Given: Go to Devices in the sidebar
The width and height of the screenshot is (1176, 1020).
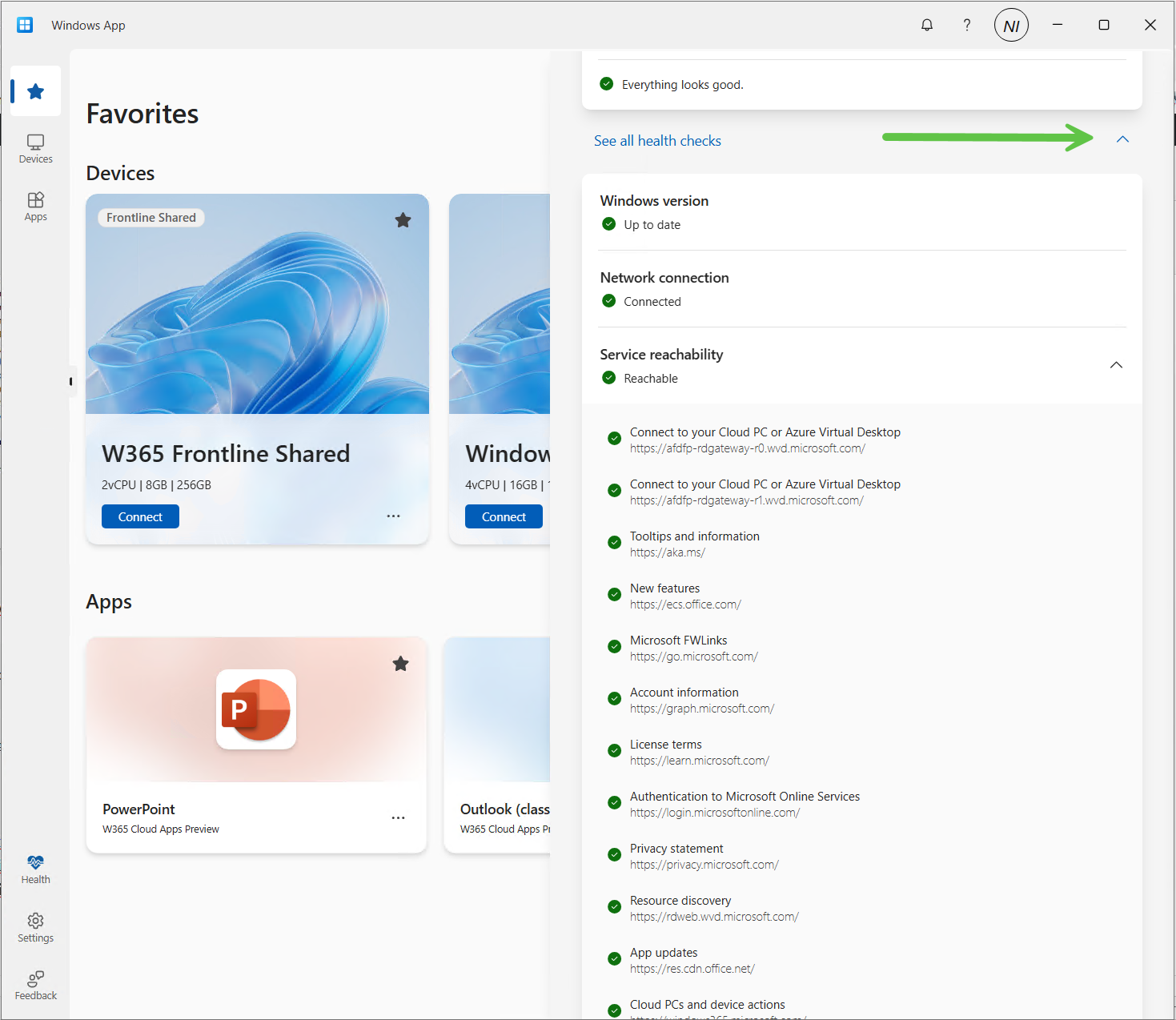Looking at the screenshot, I should [35, 149].
